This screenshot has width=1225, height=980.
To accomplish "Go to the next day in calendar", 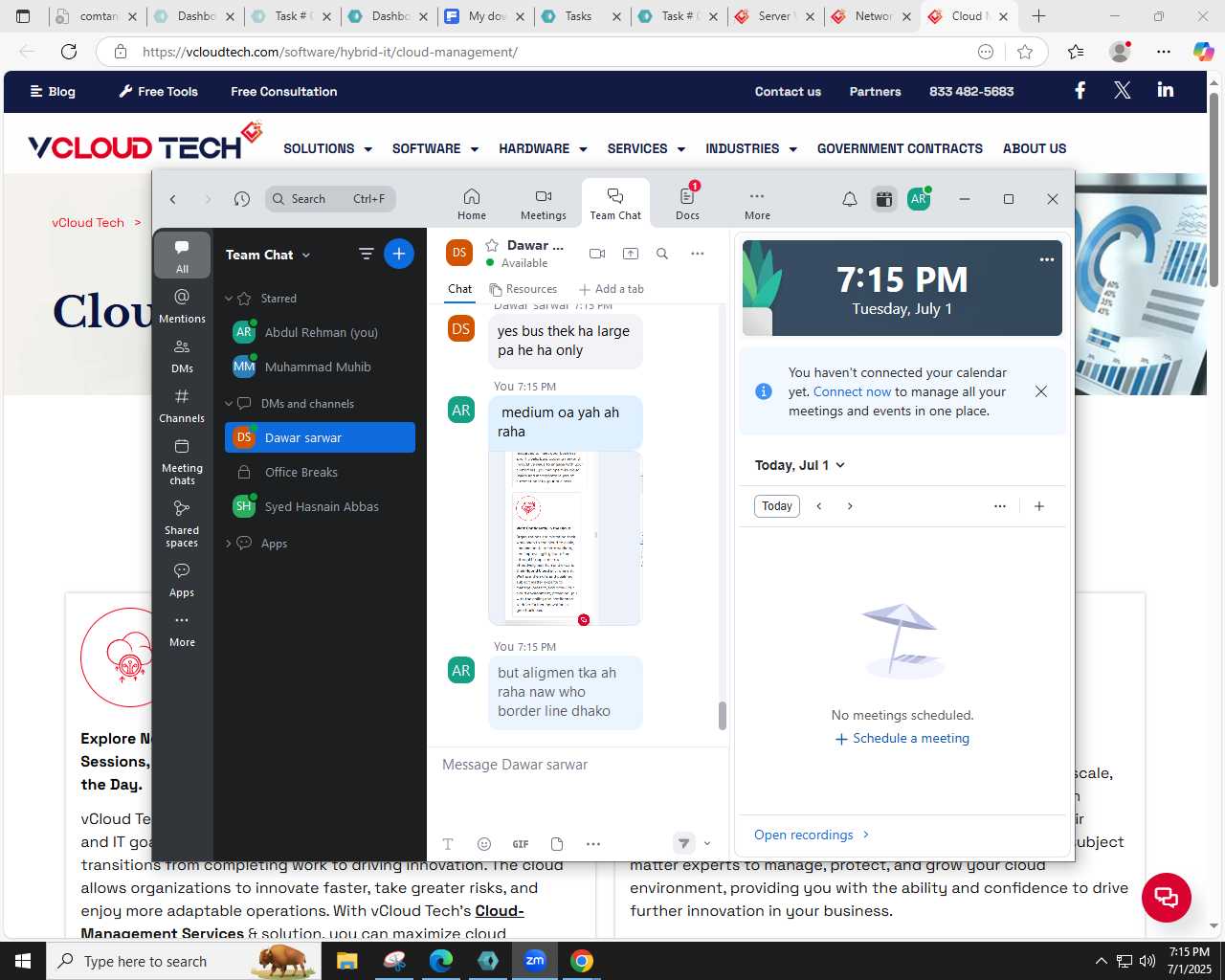I will 850,506.
